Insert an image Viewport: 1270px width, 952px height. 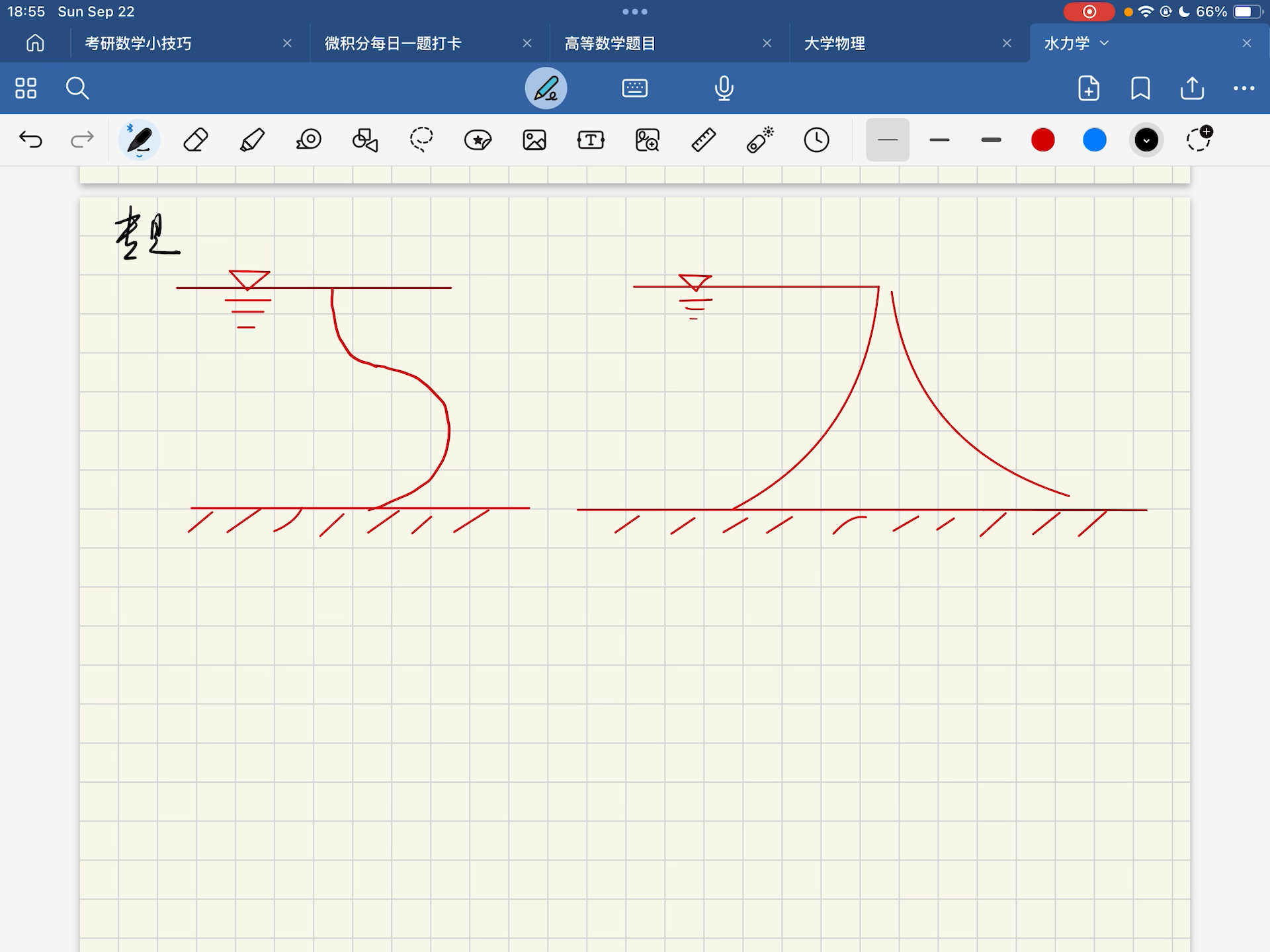pos(534,140)
